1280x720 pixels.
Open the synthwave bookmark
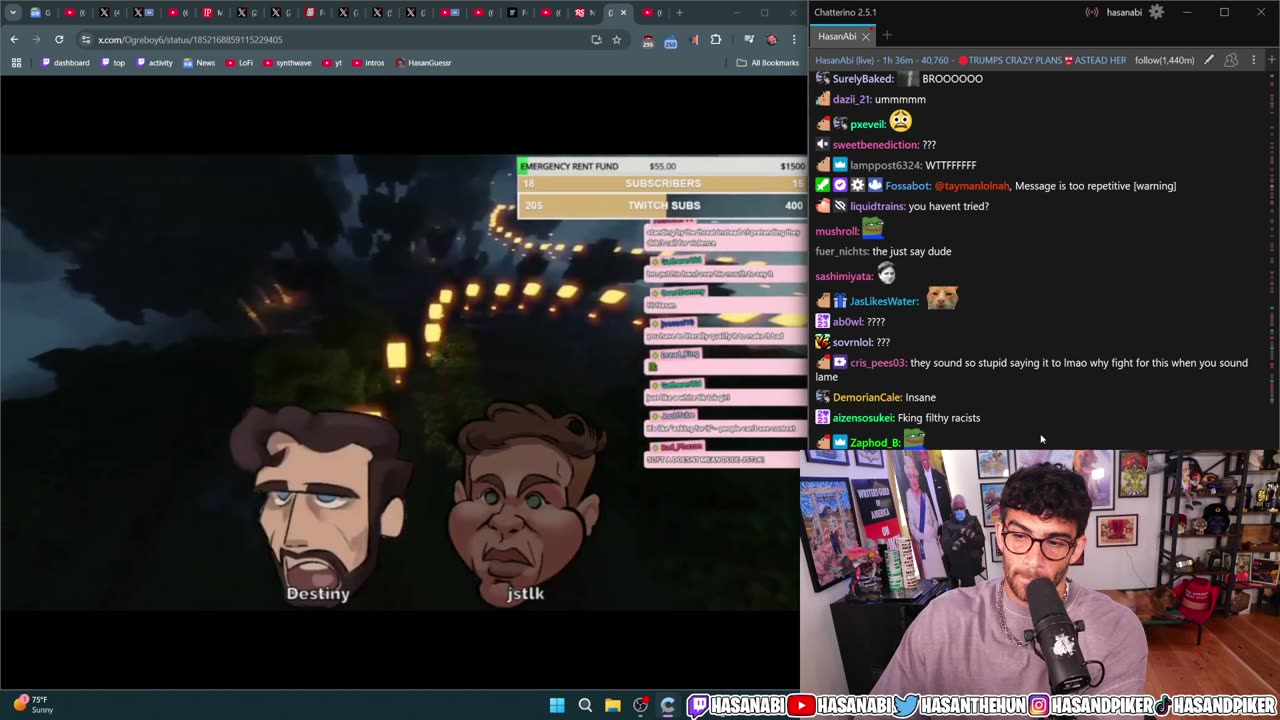(x=287, y=62)
